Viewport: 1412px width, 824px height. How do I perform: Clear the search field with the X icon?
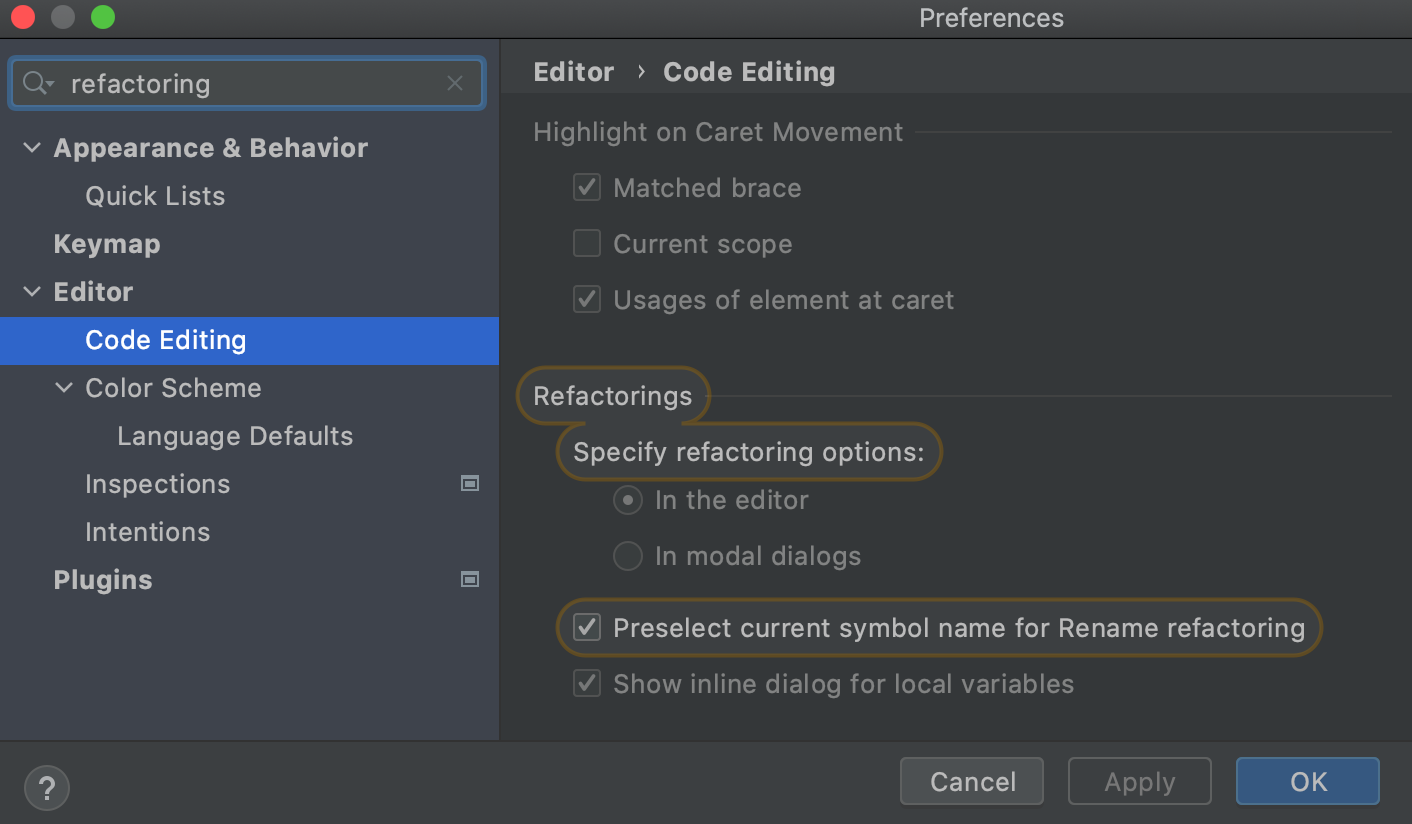pyautogui.click(x=455, y=83)
